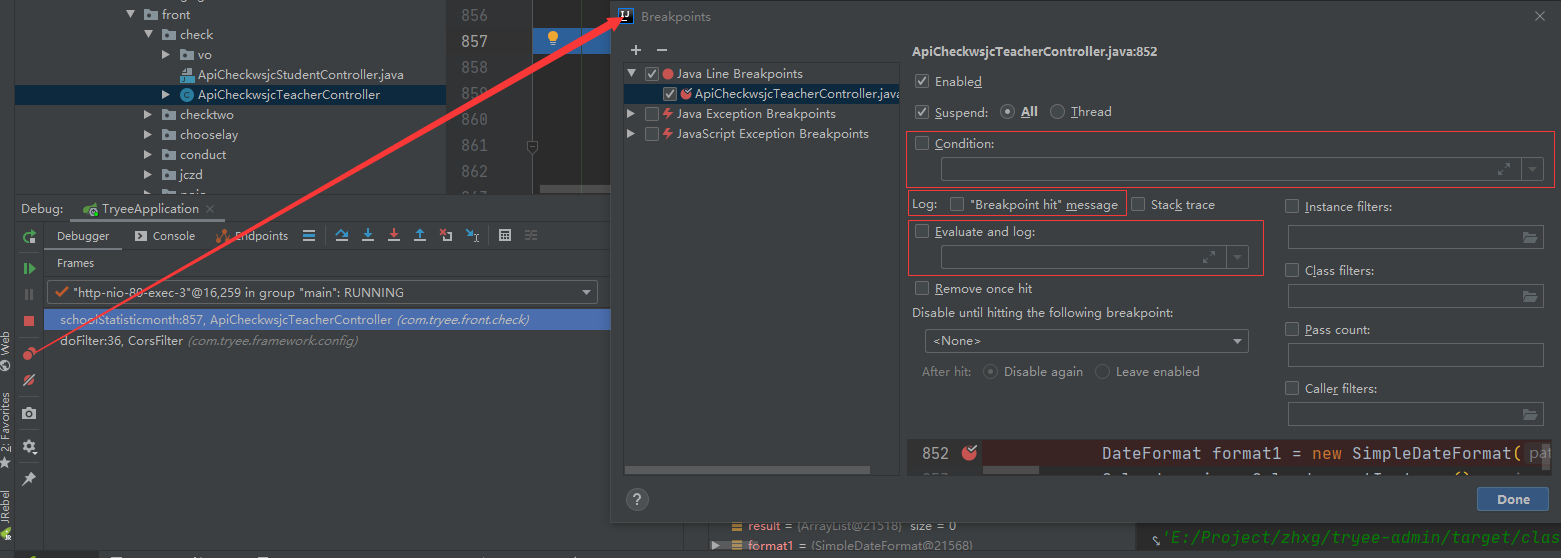Open the Caller filters folder chooser
Image resolution: width=1561 pixels, height=558 pixels.
pyautogui.click(x=1530, y=415)
